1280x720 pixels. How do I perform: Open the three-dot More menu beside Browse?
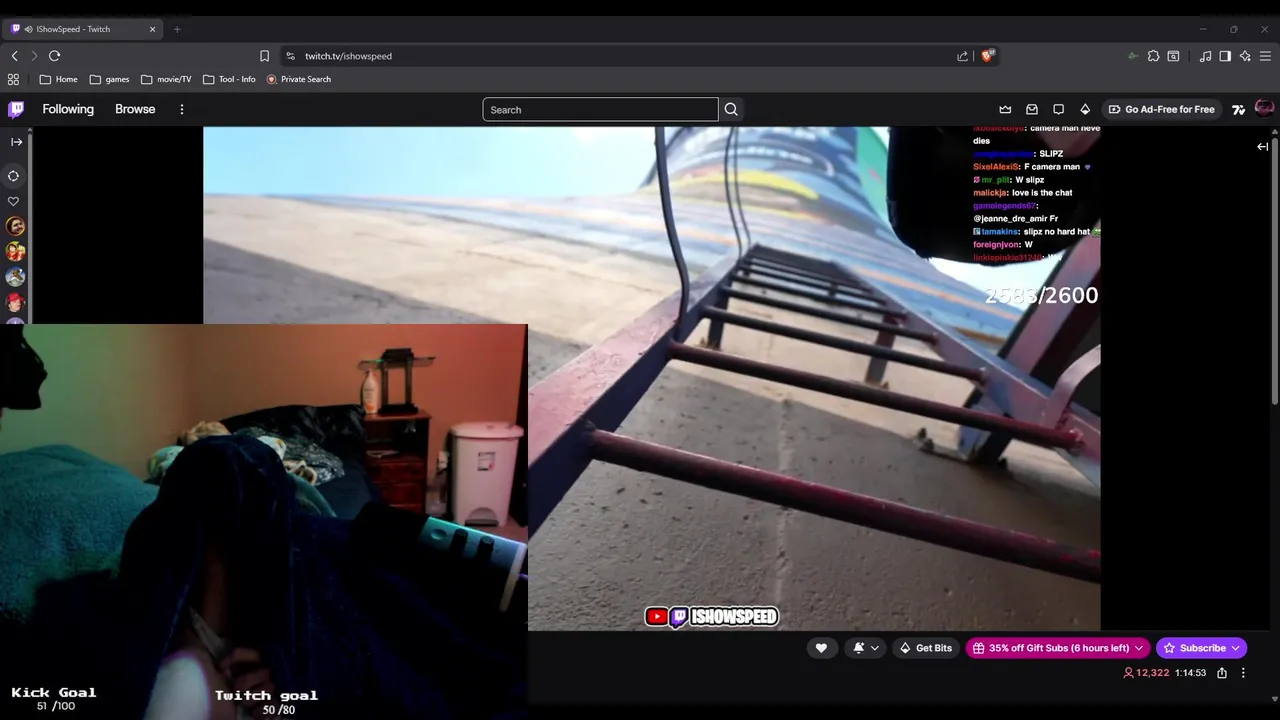(181, 109)
